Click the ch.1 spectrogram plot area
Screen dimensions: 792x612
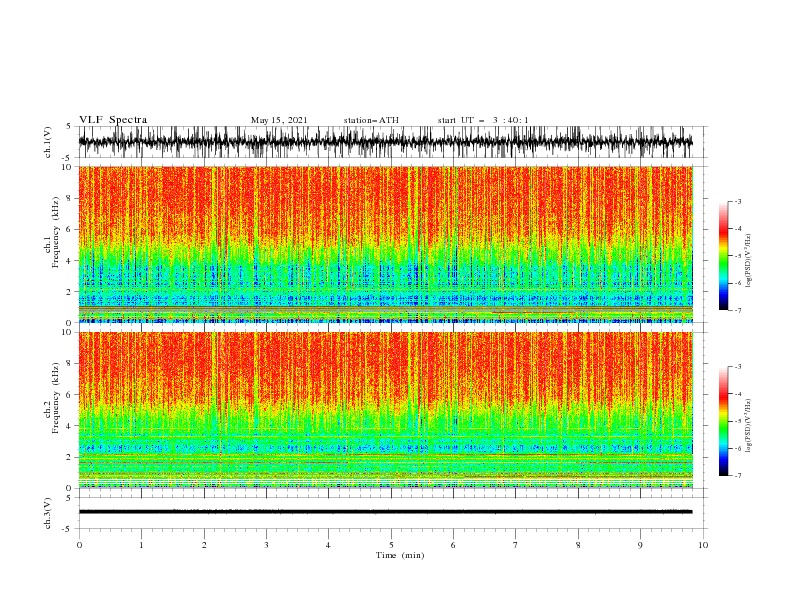click(x=386, y=244)
